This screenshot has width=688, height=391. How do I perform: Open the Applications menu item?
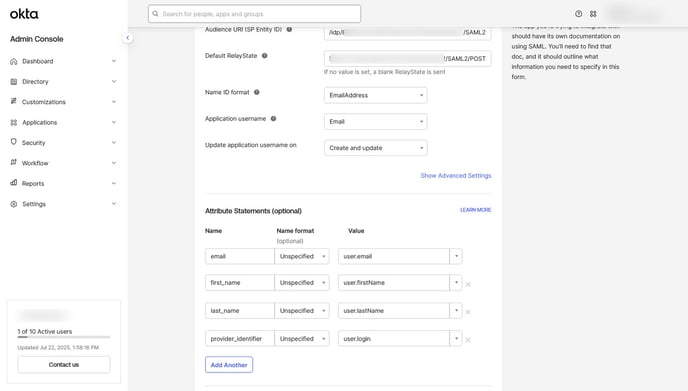tap(64, 122)
